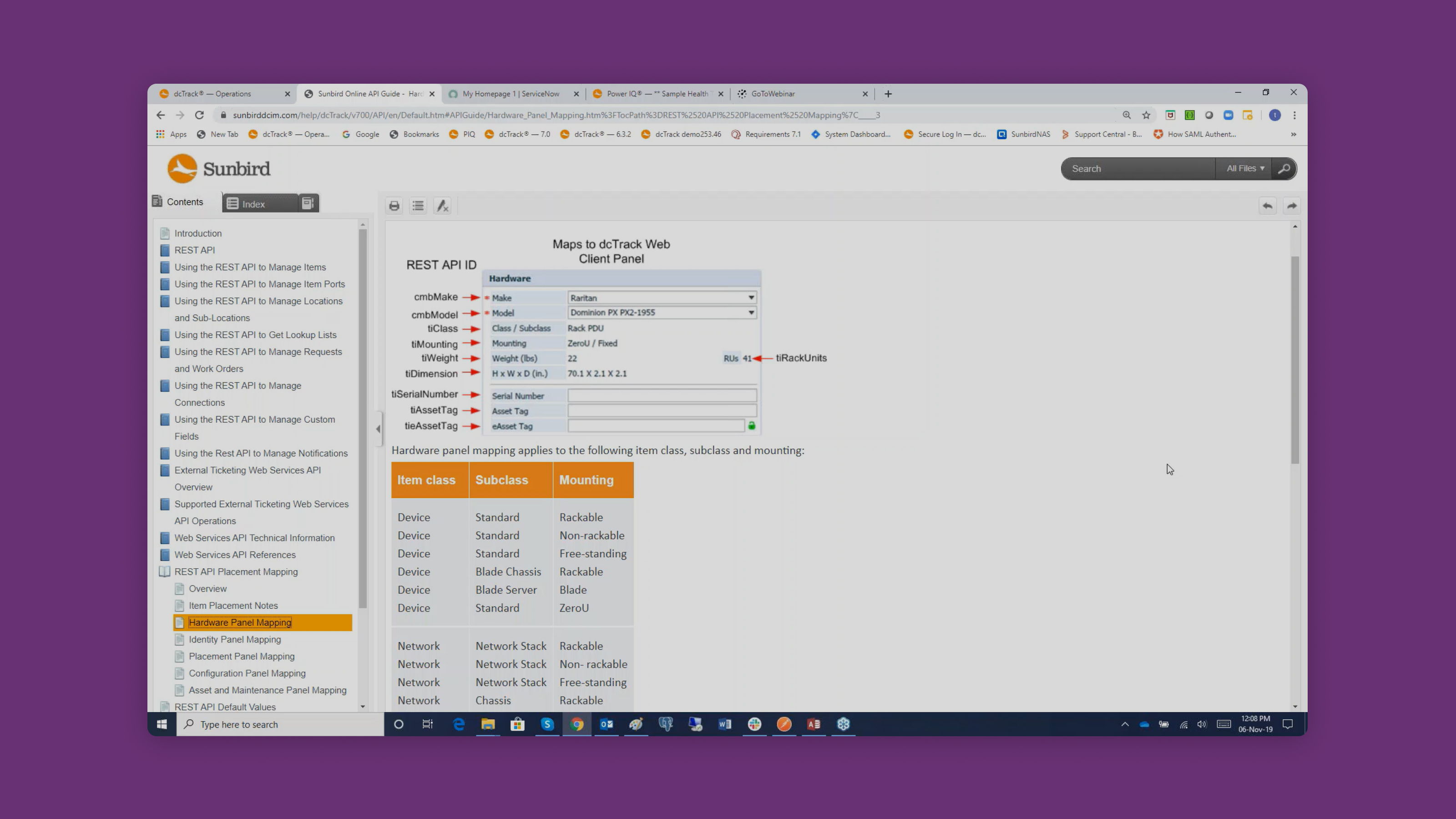This screenshot has height=819, width=1456.
Task: Open Placement Panel Mapping topic
Action: 241,657
